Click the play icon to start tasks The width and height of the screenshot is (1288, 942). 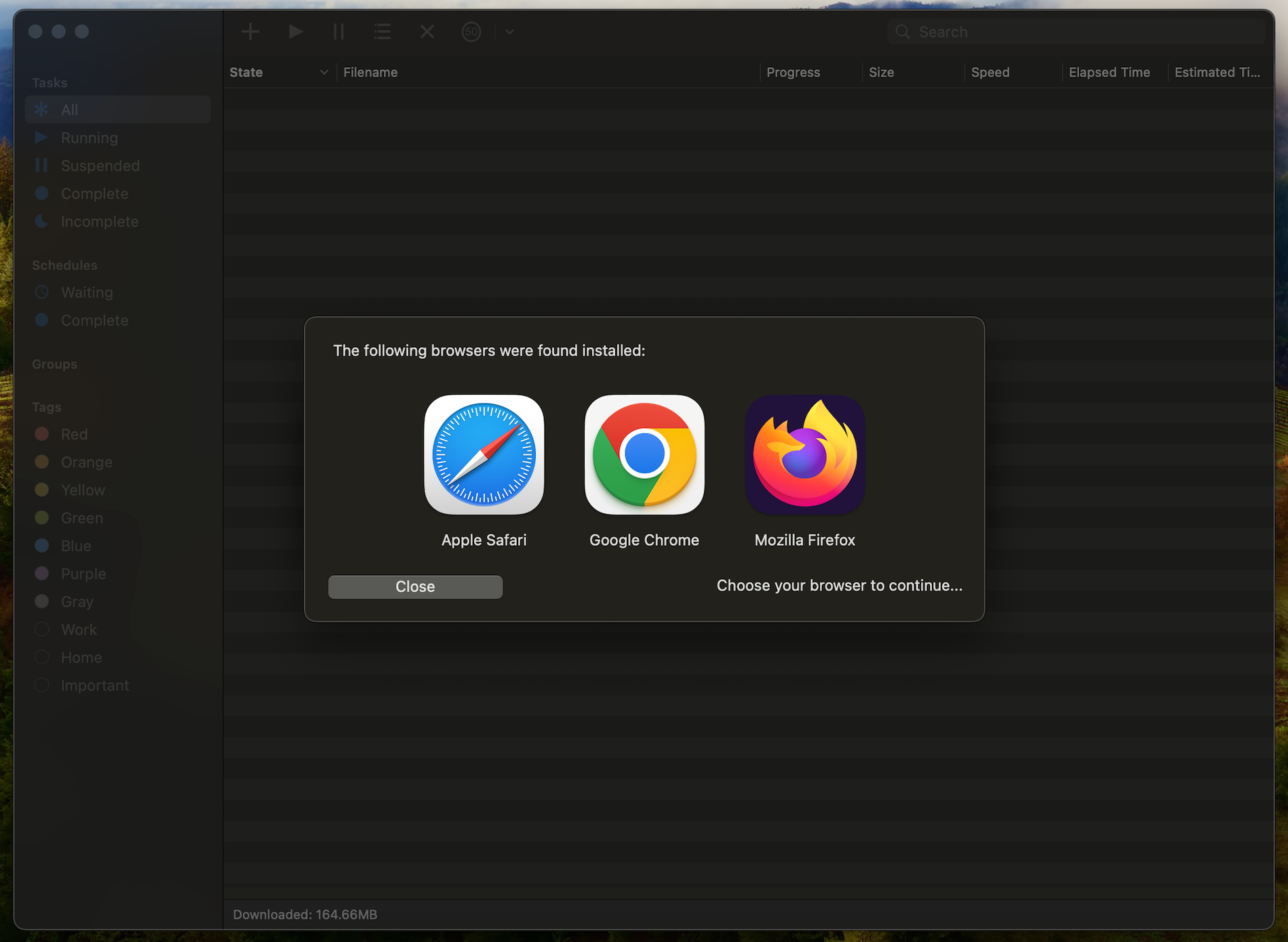pos(295,31)
